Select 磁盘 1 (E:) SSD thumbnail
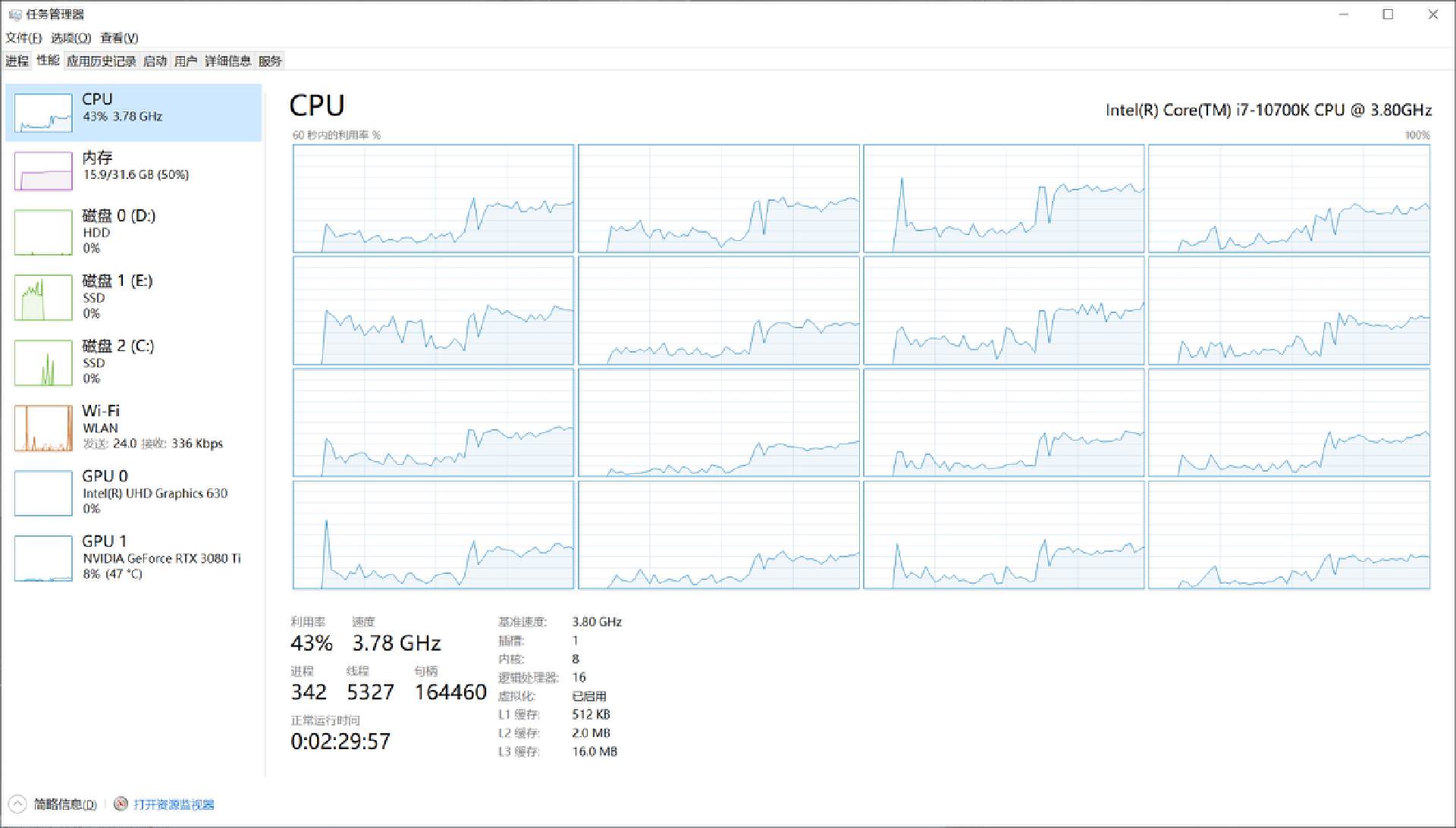This screenshot has width=1456, height=828. pyautogui.click(x=43, y=297)
